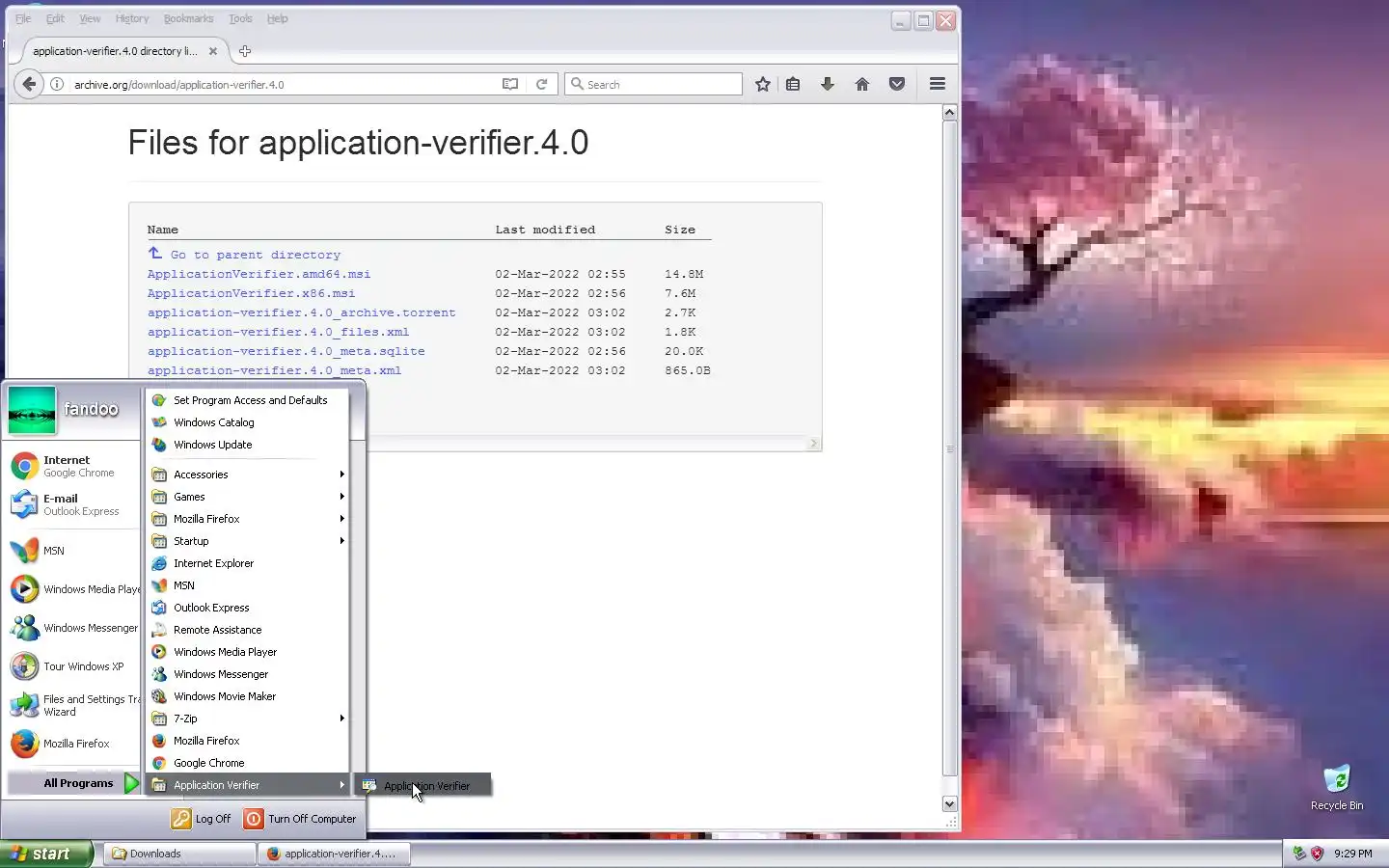
Task: Open the View menu in Firefox
Action: (x=90, y=18)
